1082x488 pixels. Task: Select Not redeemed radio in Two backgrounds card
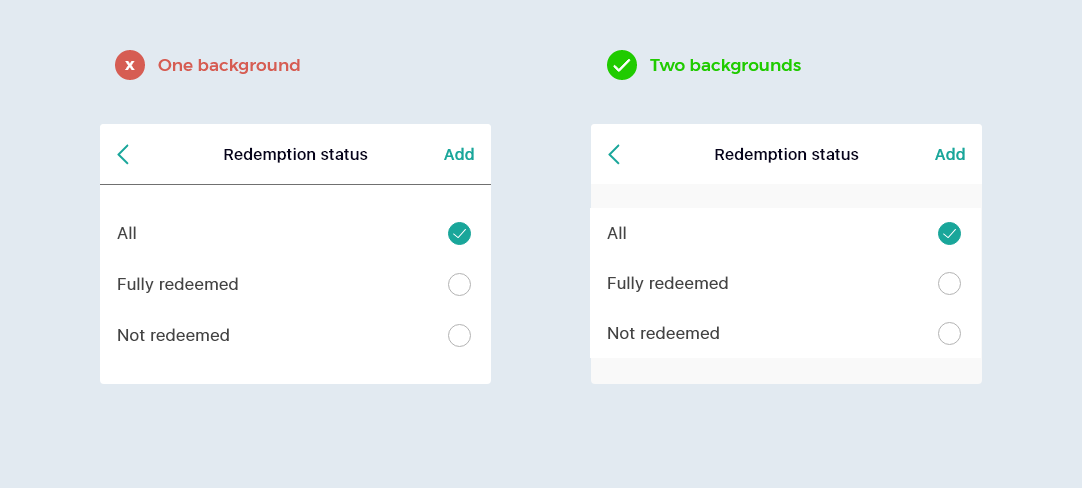pos(949,333)
